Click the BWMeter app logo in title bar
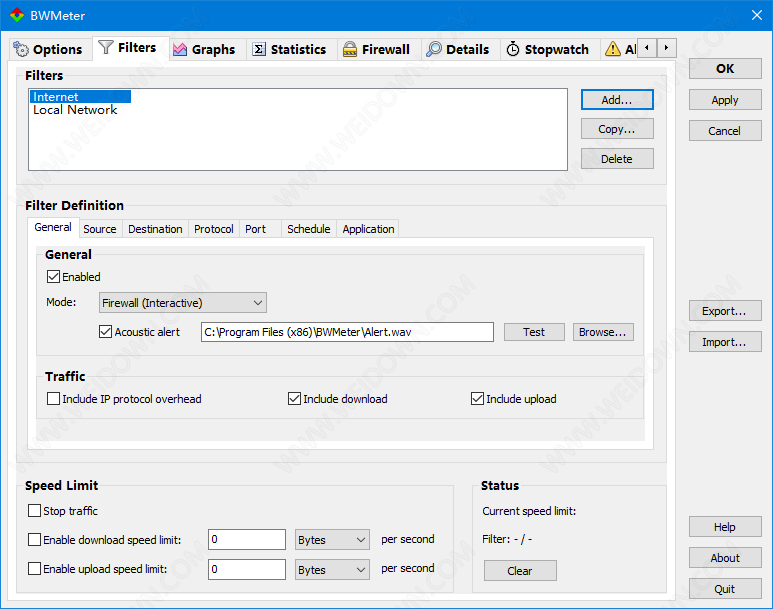Screen dimensions: 773x609 click(17, 15)
